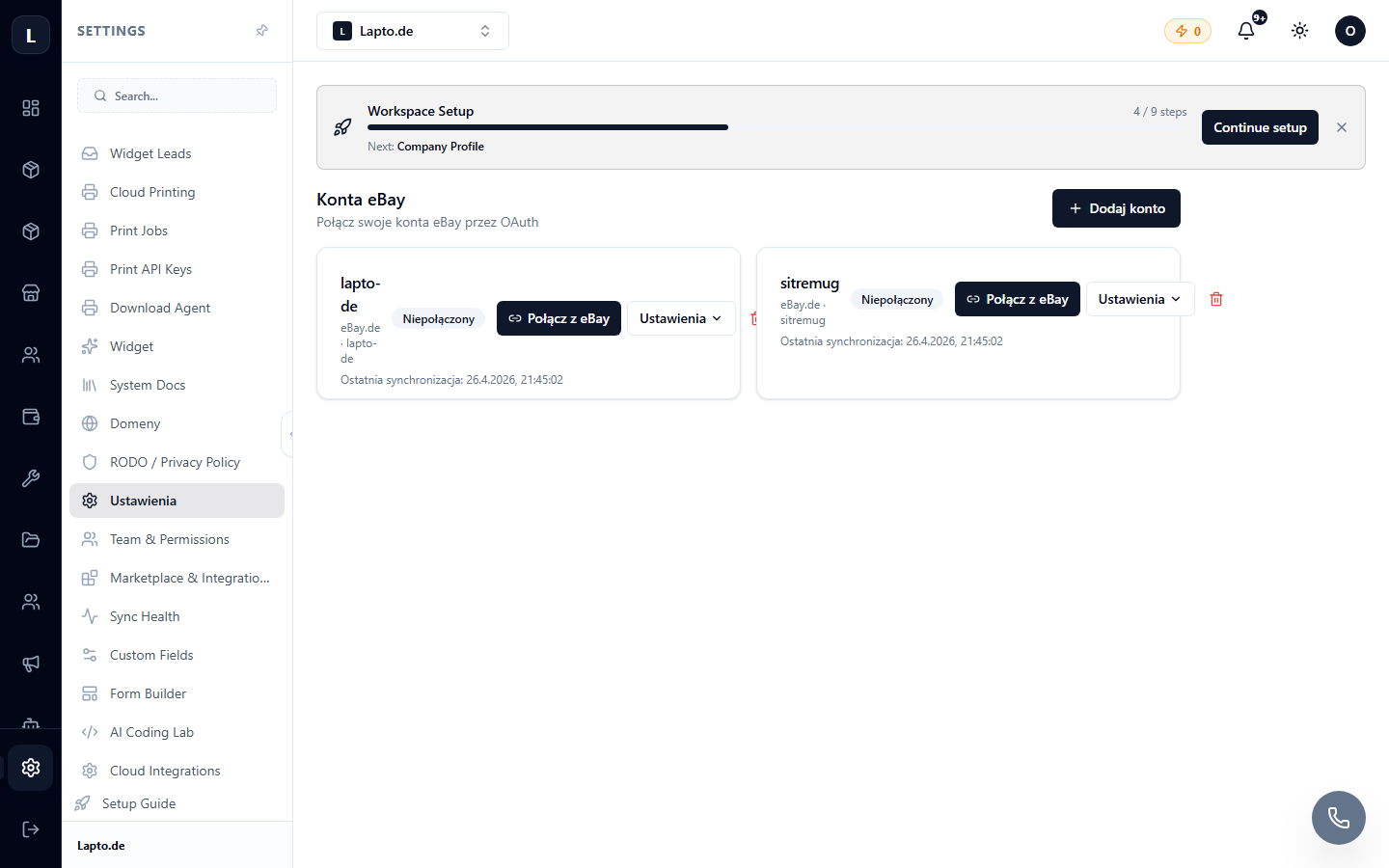Image resolution: width=1389 pixels, height=868 pixels.
Task: Click Lapto.de label at sidebar bottom
Action: (x=101, y=846)
